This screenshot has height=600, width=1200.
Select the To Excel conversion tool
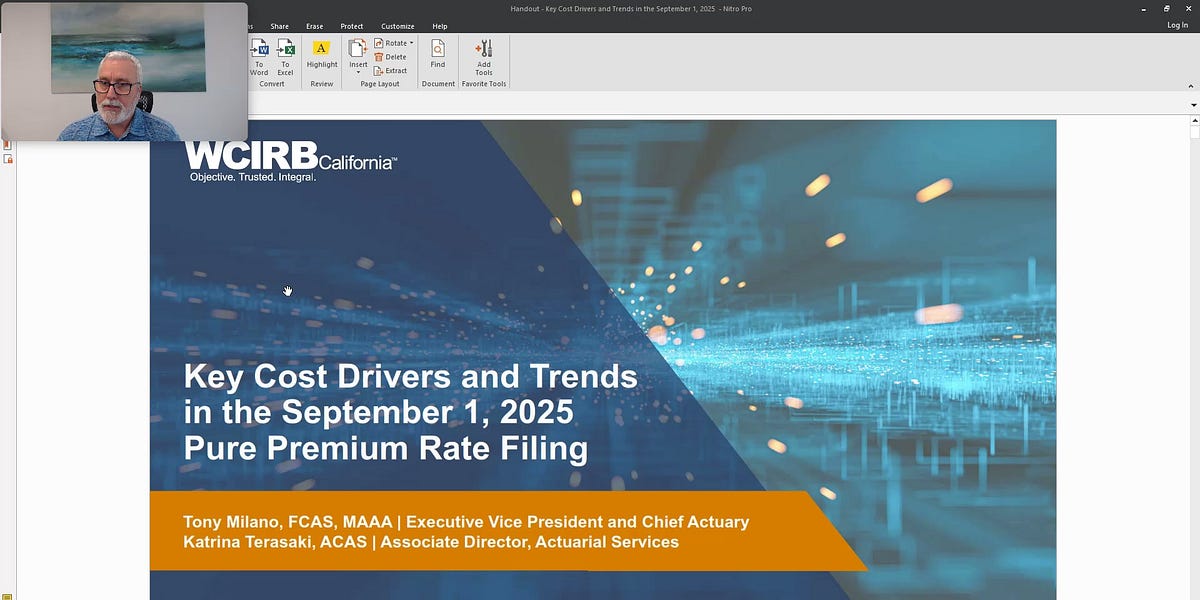pos(285,55)
